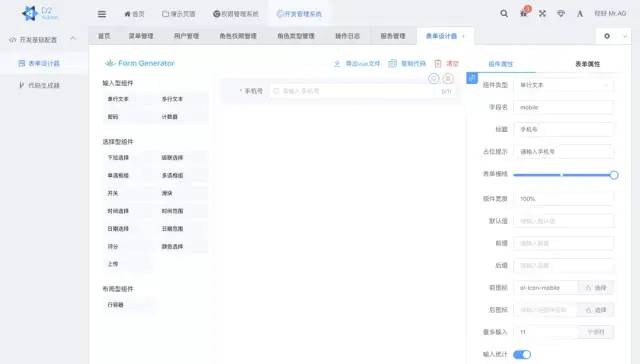Screen dimensions: 640x364
Task: Add the 级联选择 component
Action: click(182, 158)
